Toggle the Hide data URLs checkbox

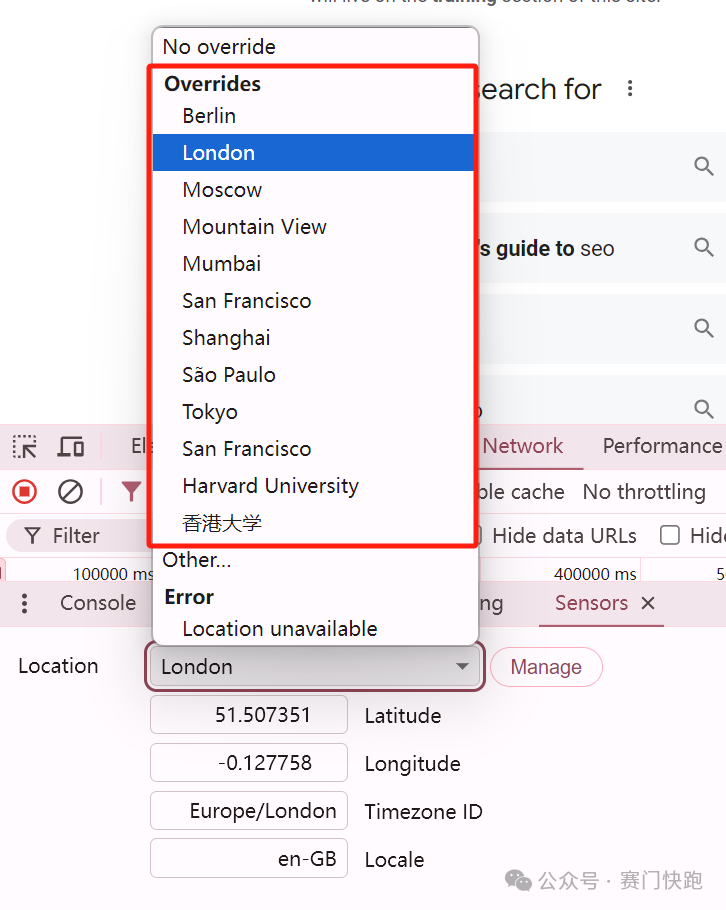point(476,535)
